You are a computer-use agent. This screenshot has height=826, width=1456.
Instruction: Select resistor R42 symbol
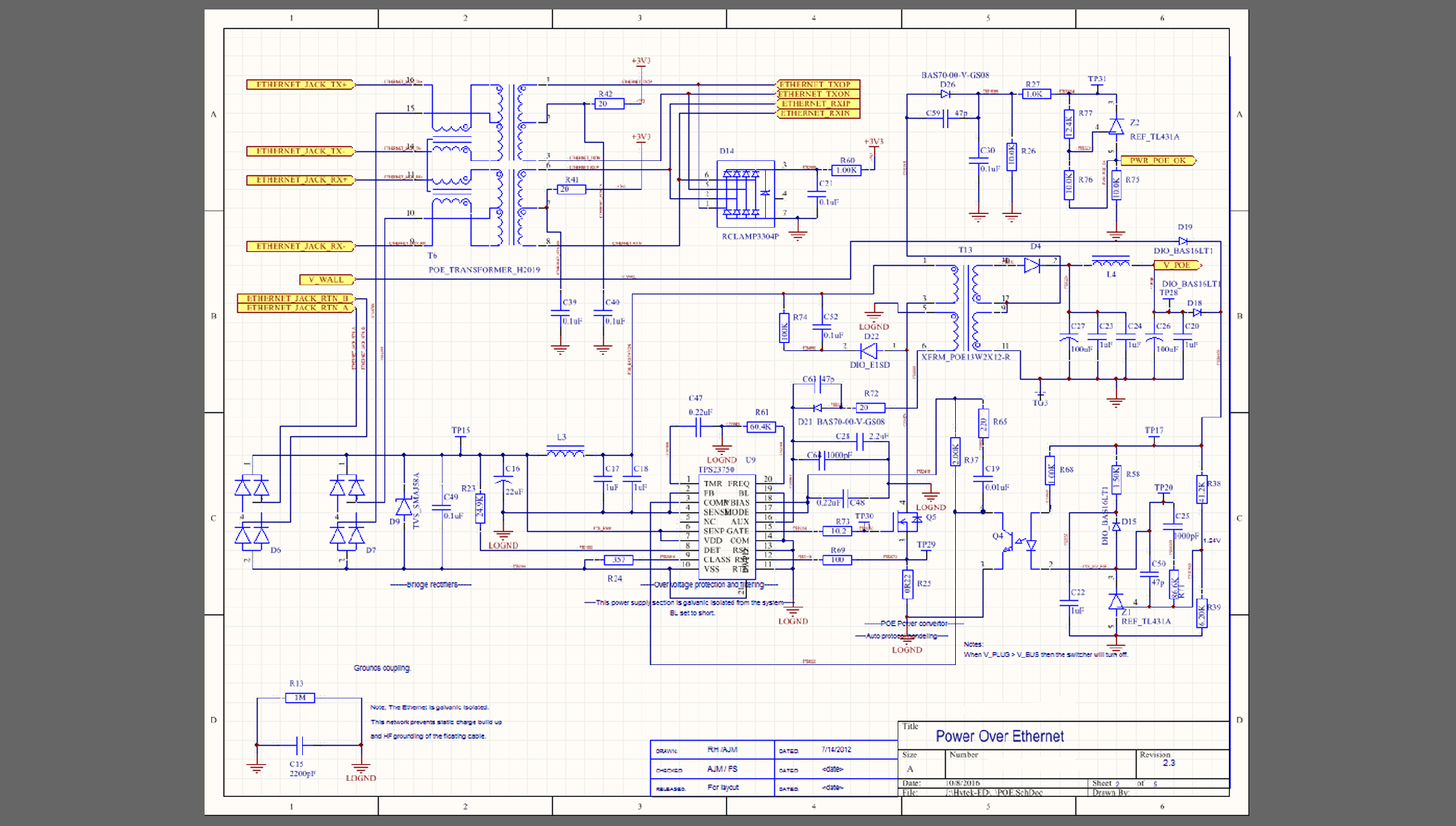click(609, 104)
